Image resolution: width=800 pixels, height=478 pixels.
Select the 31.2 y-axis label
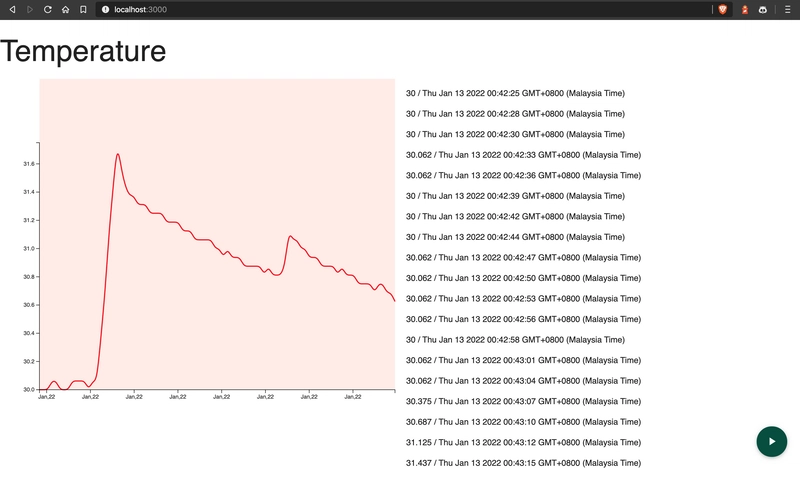tap(29, 220)
